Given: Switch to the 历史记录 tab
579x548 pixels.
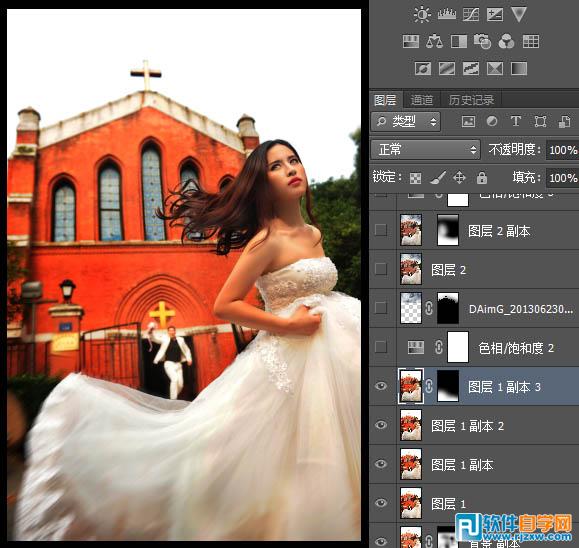Looking at the screenshot, I should pos(471,100).
